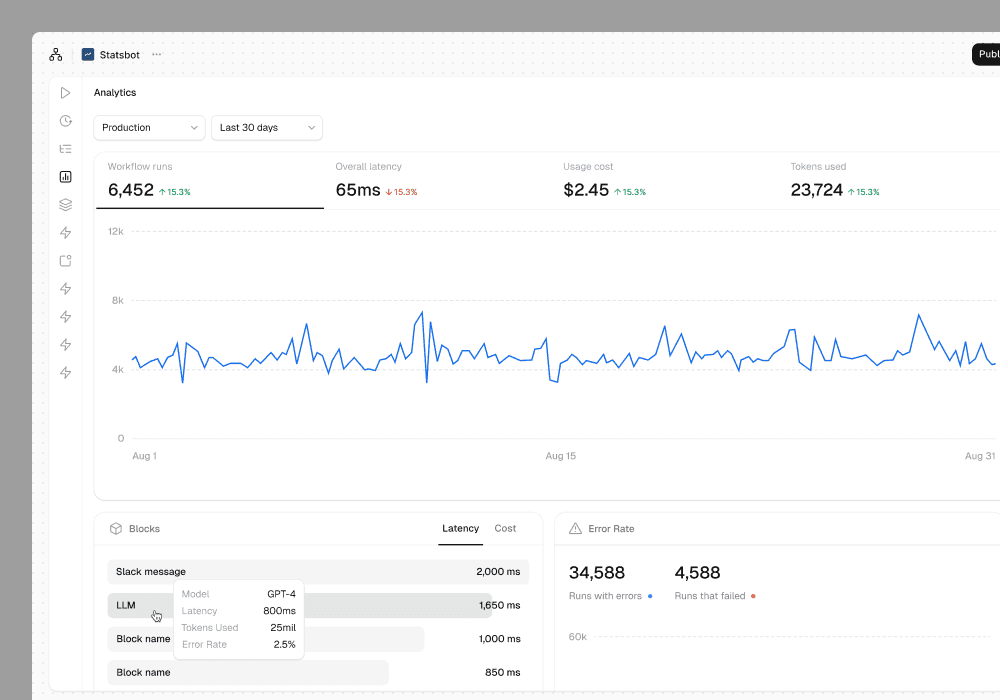This screenshot has height=700, width=1000.
Task: Click the stacked layers sidebar icon
Action: point(66,205)
